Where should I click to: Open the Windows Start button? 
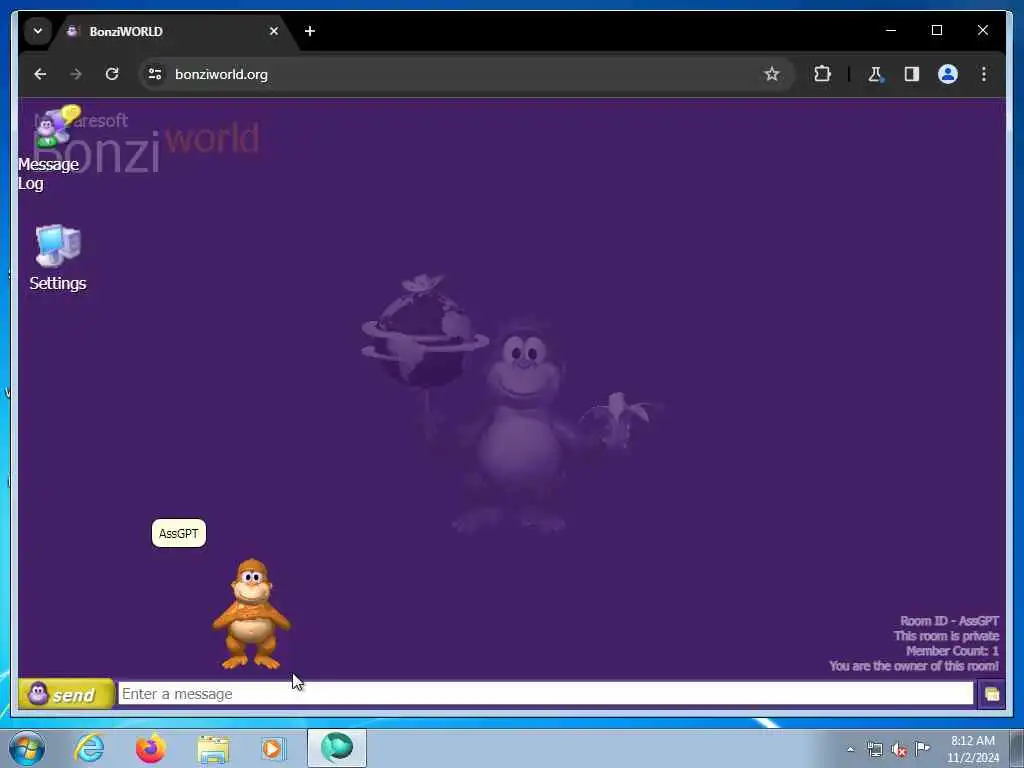27,748
